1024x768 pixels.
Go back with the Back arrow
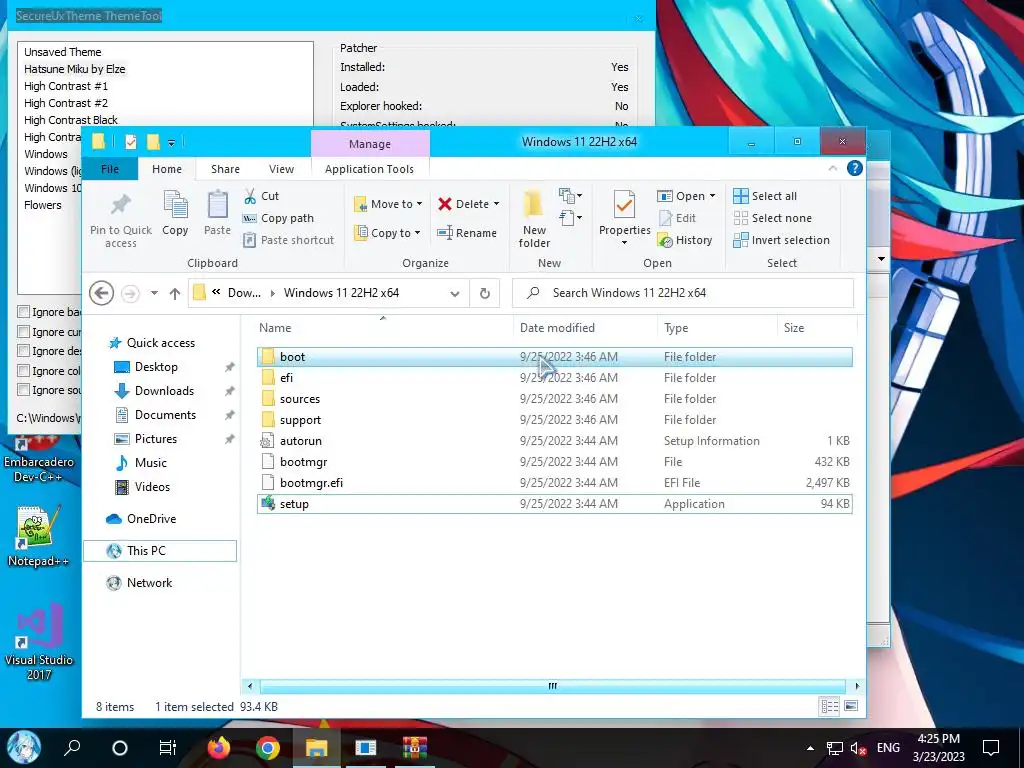(x=101, y=293)
